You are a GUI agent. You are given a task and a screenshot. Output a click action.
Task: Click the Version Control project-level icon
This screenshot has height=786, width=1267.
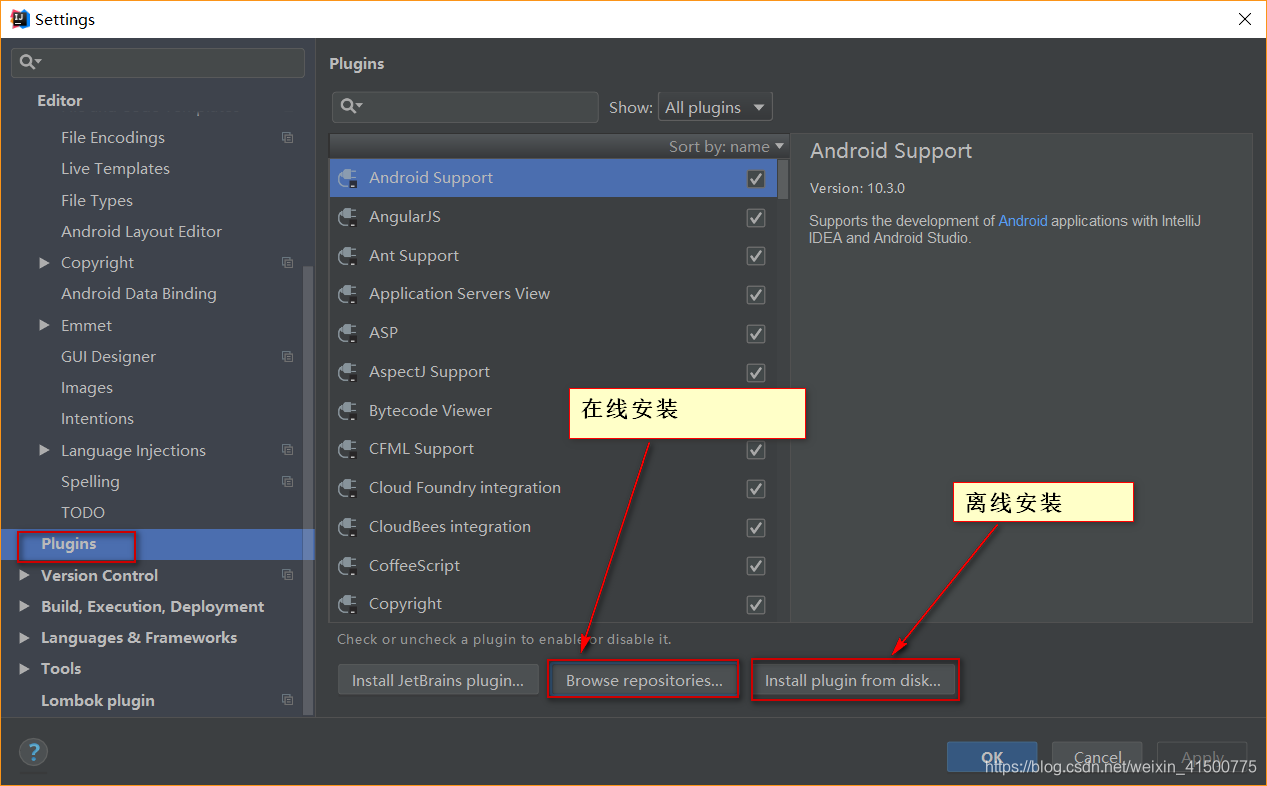pyautogui.click(x=288, y=575)
